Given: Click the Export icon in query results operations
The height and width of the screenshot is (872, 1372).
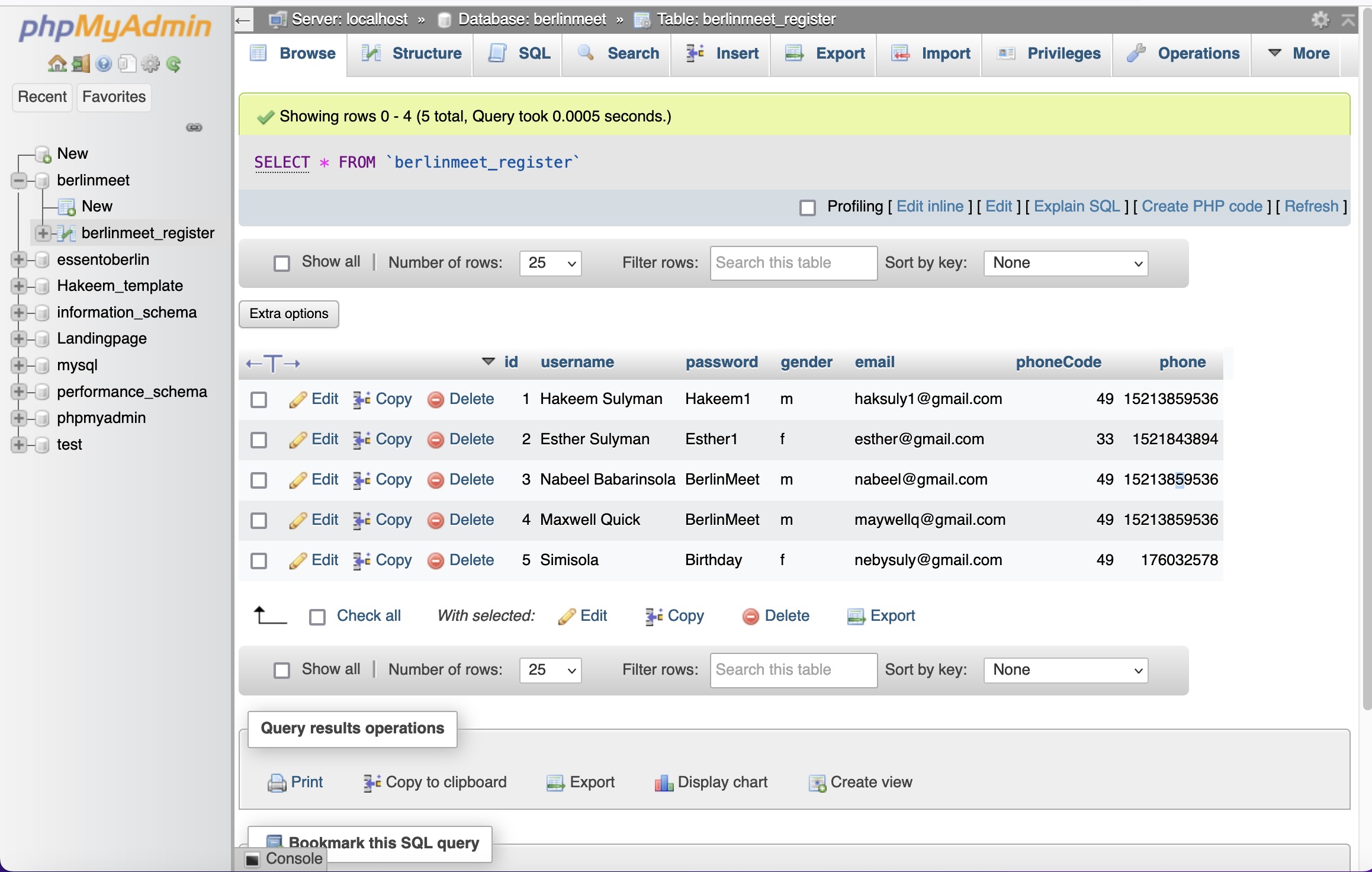Looking at the screenshot, I should coord(555,783).
